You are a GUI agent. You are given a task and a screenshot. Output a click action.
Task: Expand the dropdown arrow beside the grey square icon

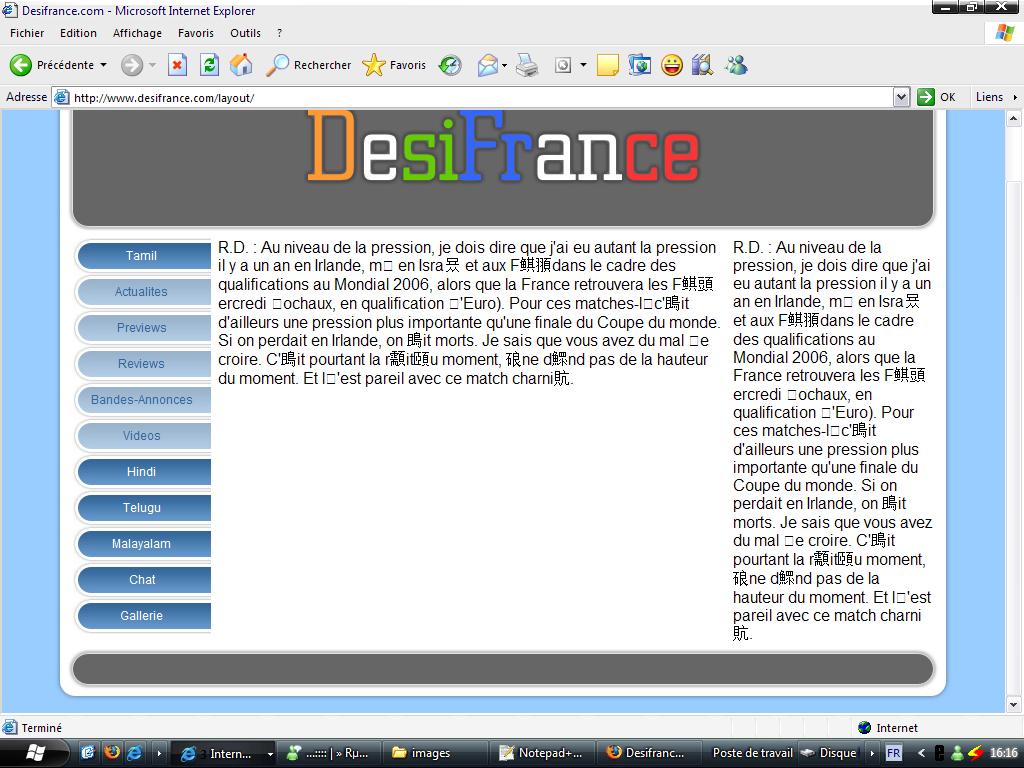pos(583,65)
